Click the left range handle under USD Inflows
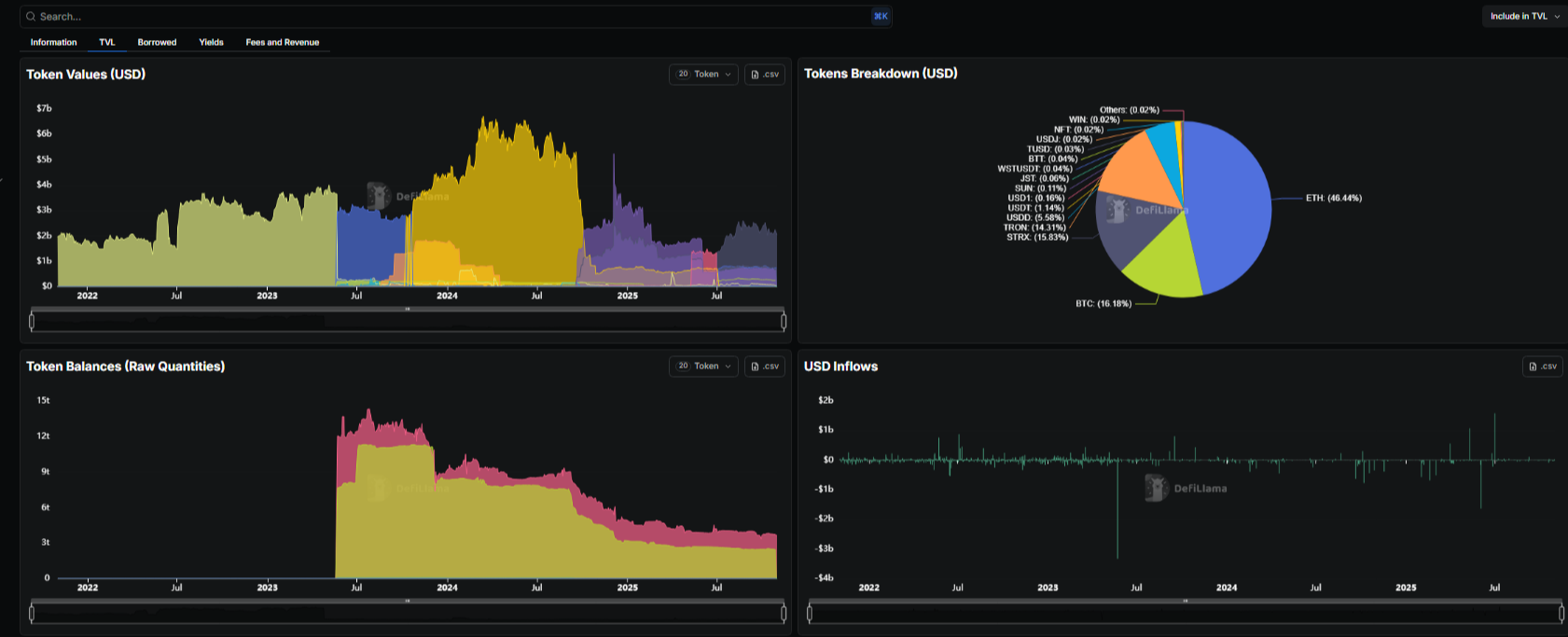Screen dimensions: 1568x637 [x=810, y=614]
